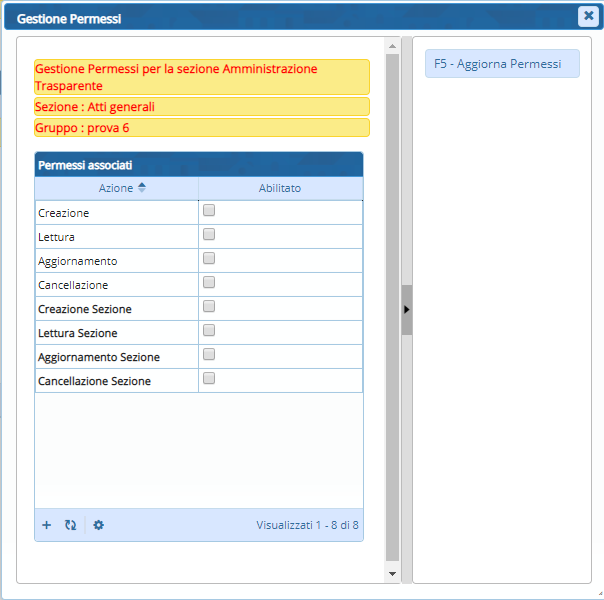
Task: Click the Abilitato column header
Action: pyautogui.click(x=280, y=188)
